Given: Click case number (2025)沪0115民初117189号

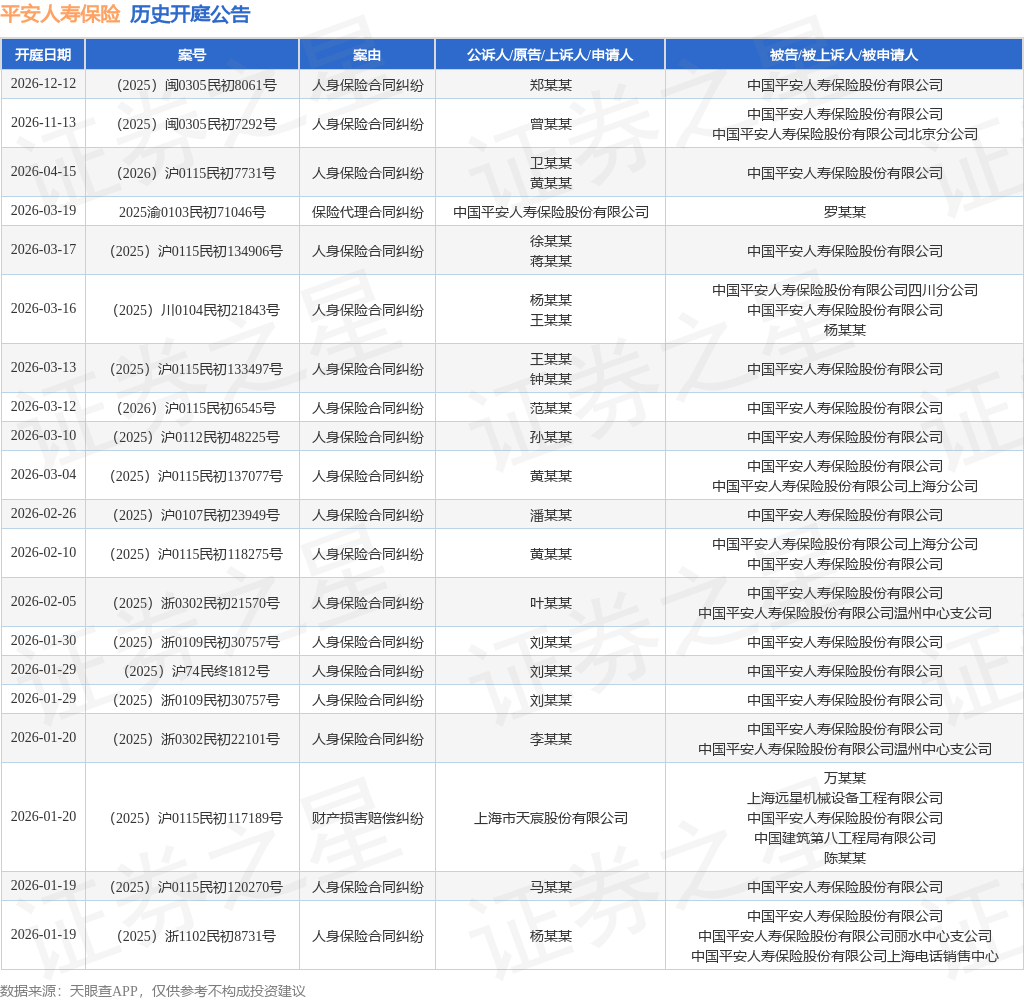Looking at the screenshot, I should coord(197,818).
